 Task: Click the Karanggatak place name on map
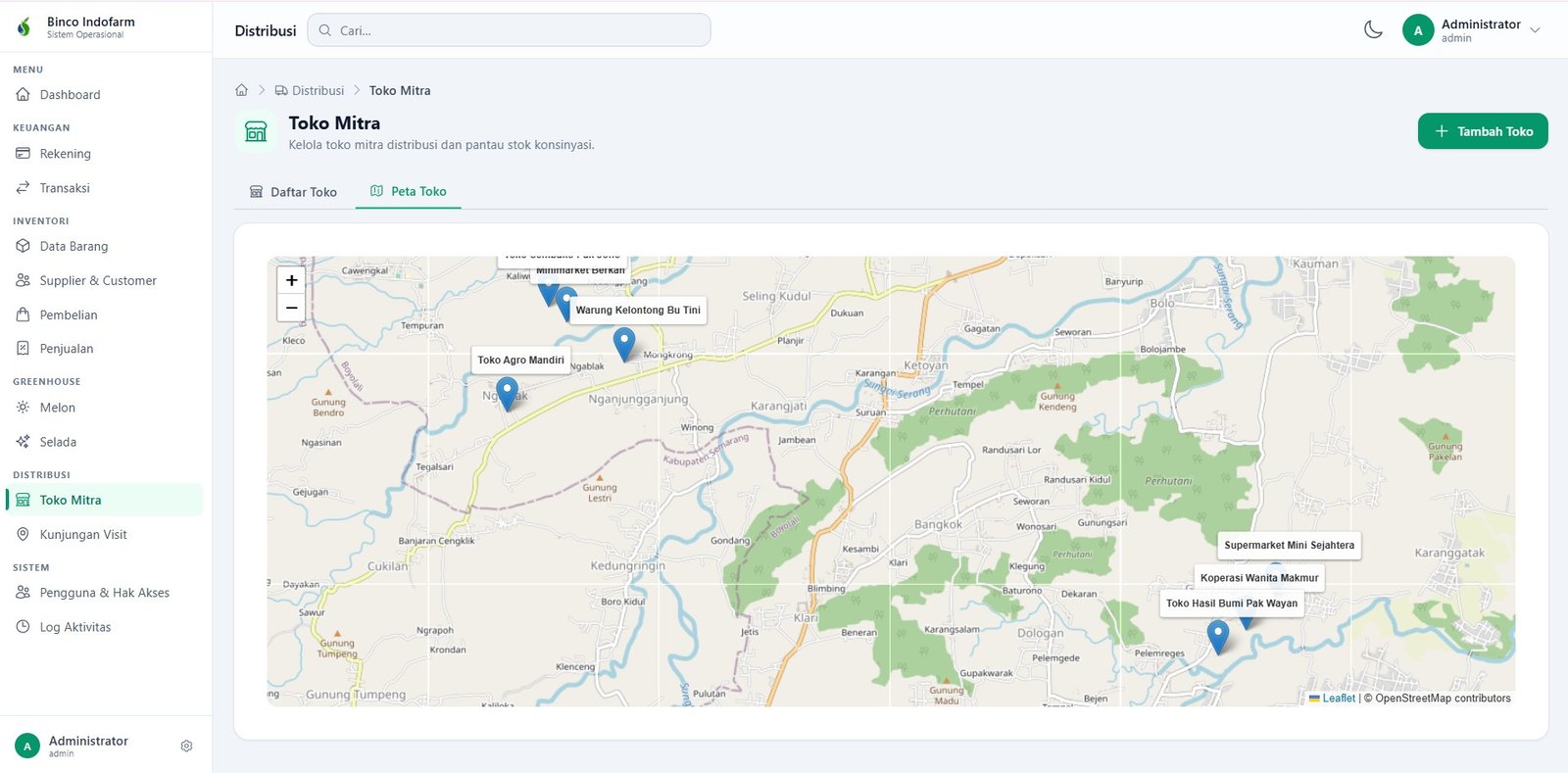tap(1449, 554)
